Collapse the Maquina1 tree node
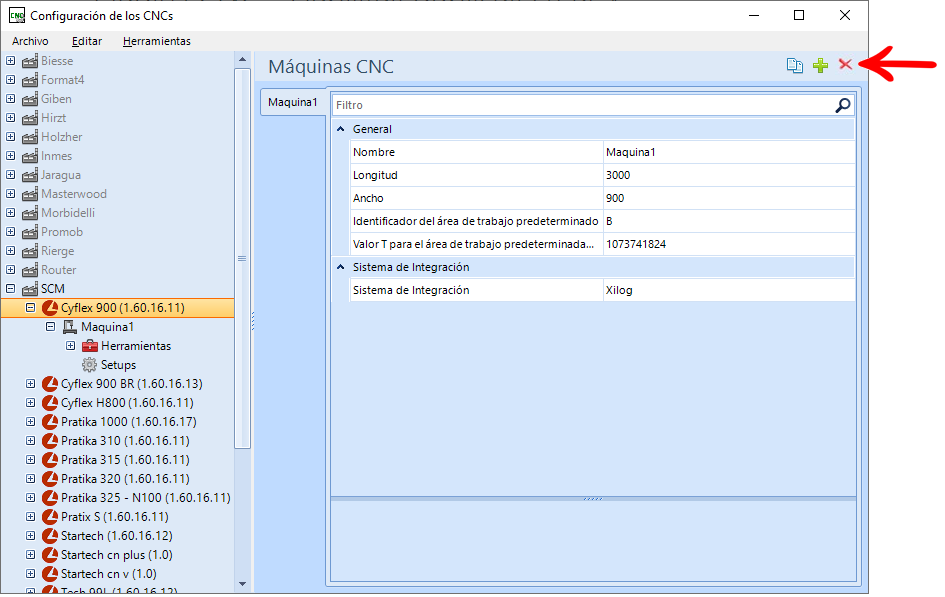The image size is (945, 597). coord(51,327)
